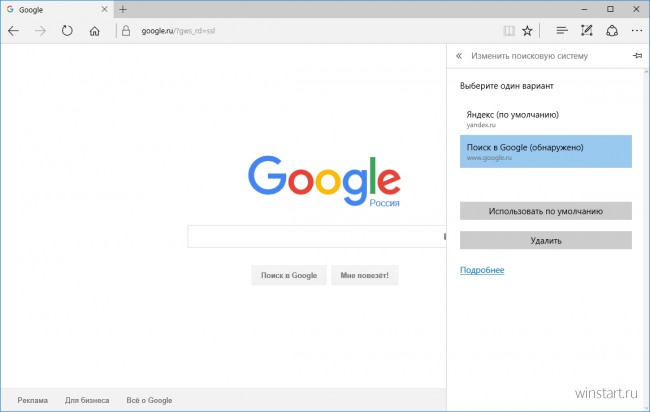Viewport: 650px width, 412px height.
Task: Pin the settings panel
Action: pos(638,56)
